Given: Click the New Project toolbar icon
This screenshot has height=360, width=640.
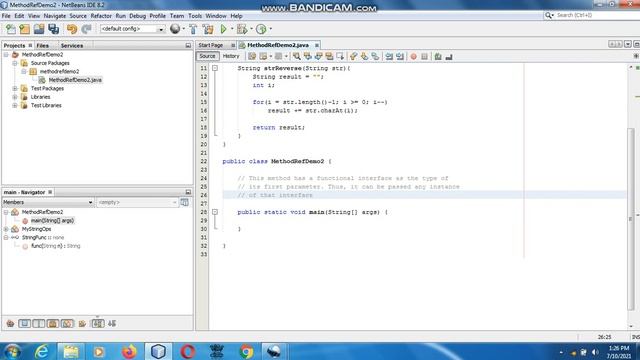Looking at the screenshot, I should coord(24,29).
